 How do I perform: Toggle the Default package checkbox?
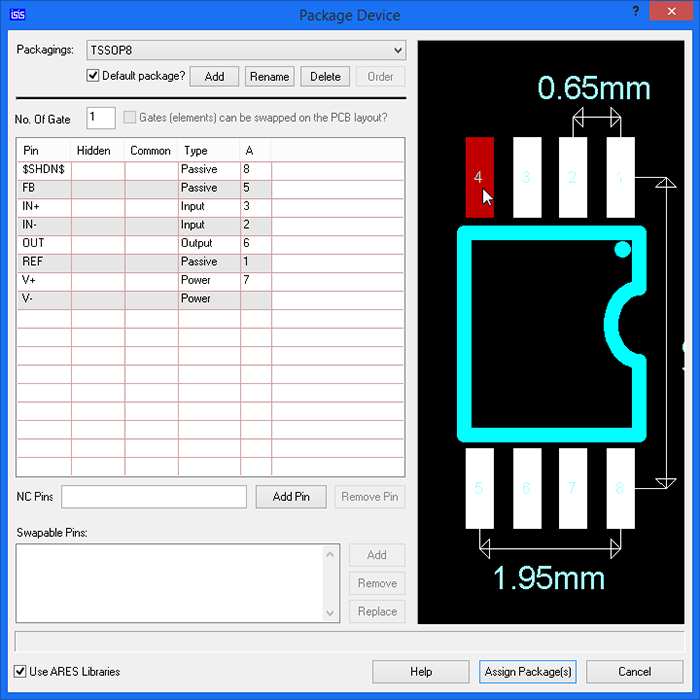click(x=93, y=76)
